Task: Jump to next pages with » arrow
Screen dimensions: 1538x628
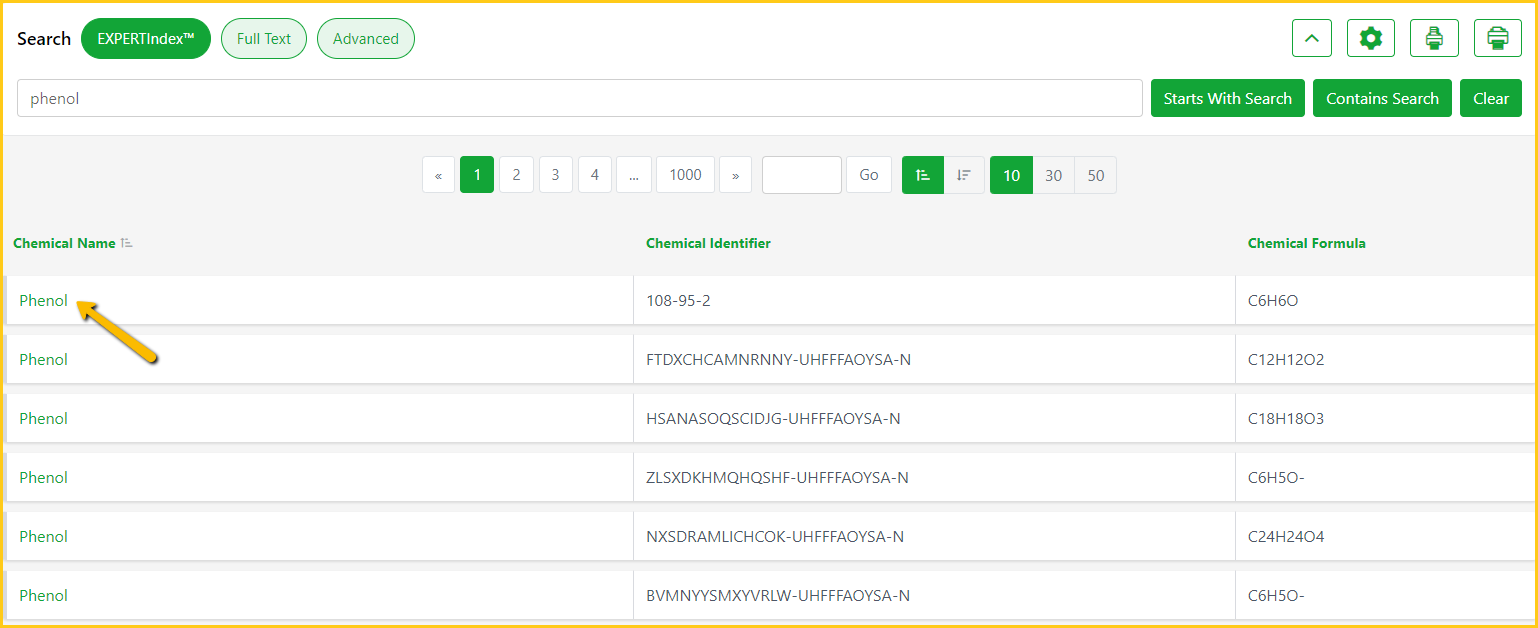Action: click(735, 175)
